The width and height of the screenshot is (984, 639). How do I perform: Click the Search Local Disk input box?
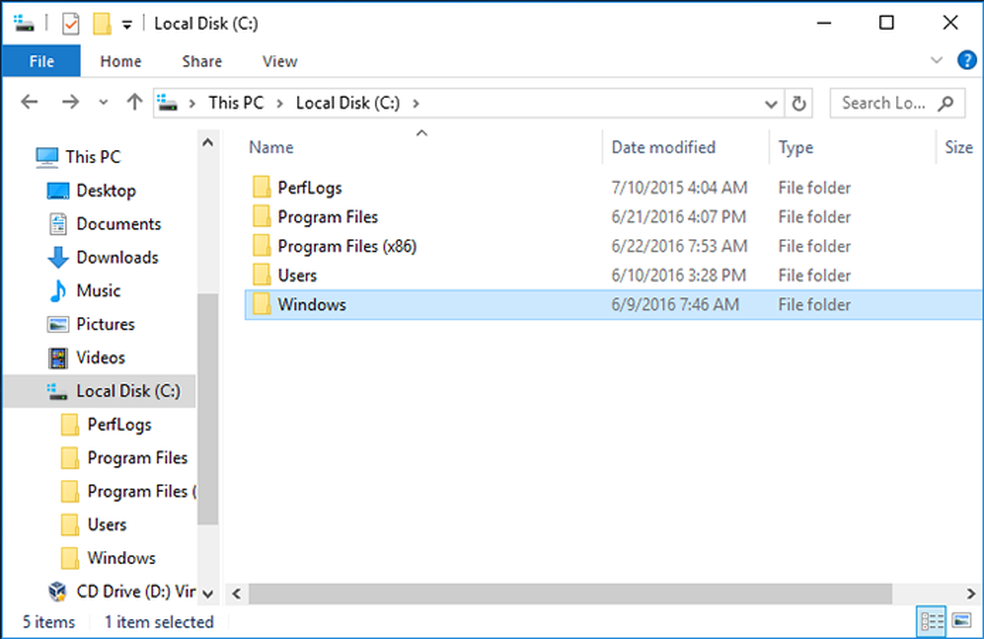[885, 102]
